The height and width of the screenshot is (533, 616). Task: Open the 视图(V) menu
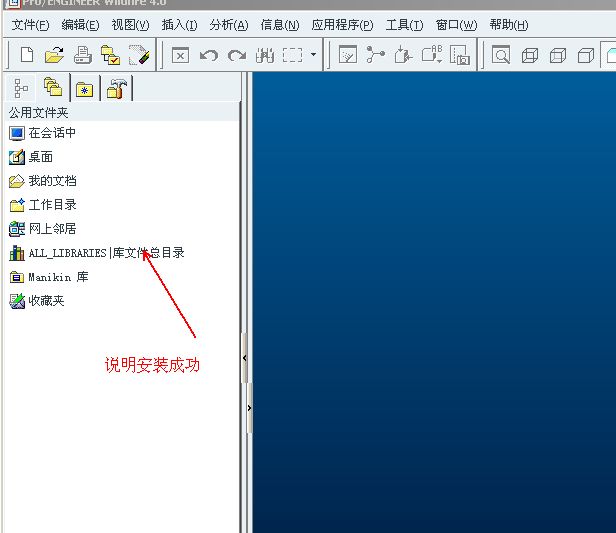pos(130,25)
